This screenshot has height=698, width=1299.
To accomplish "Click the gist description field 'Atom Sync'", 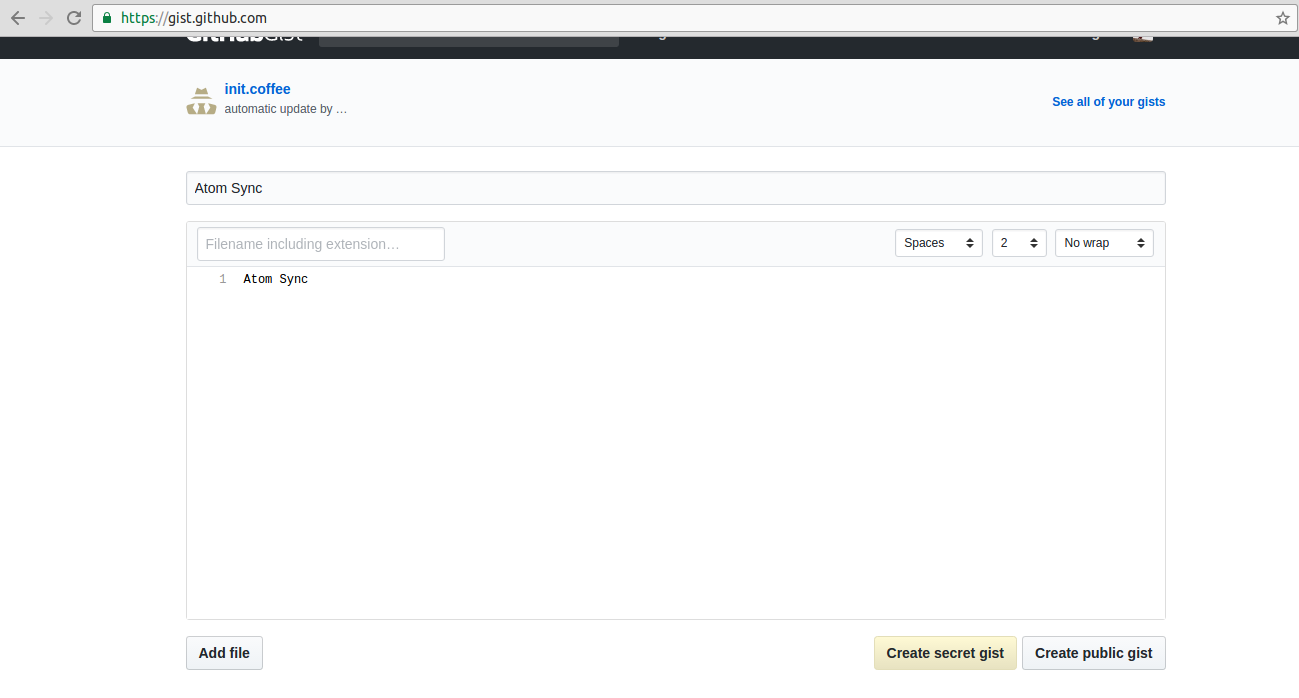I will coord(675,188).
